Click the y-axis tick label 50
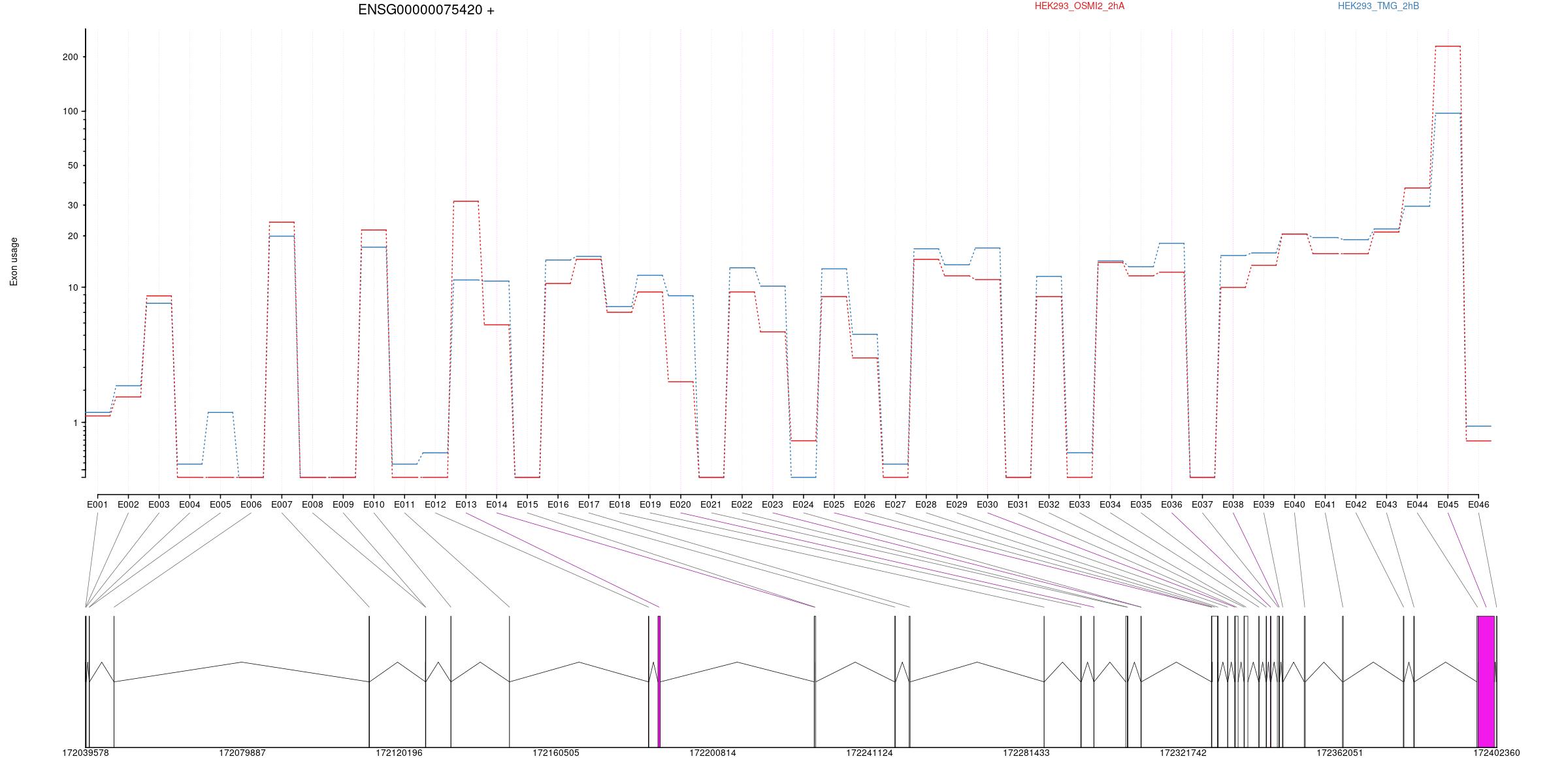This screenshot has width=1568, height=784. pos(73,165)
